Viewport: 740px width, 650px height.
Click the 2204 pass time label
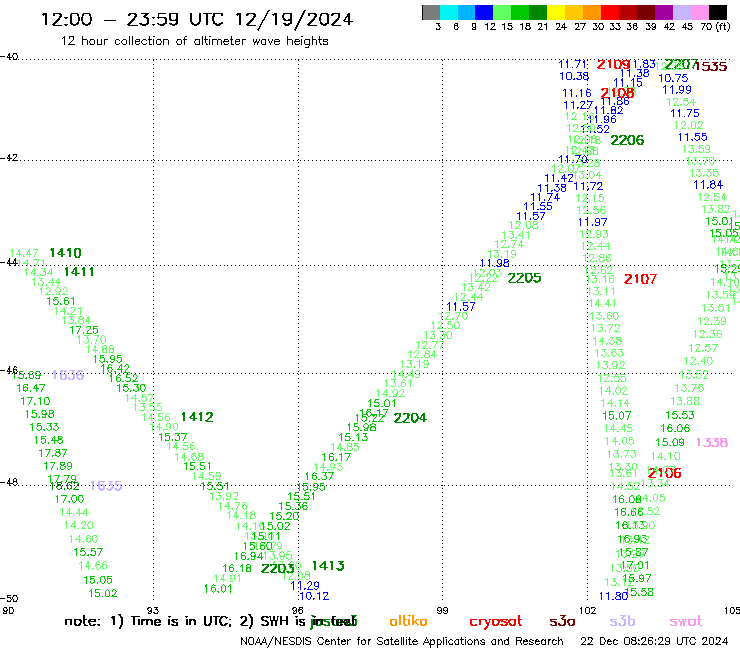(410, 418)
